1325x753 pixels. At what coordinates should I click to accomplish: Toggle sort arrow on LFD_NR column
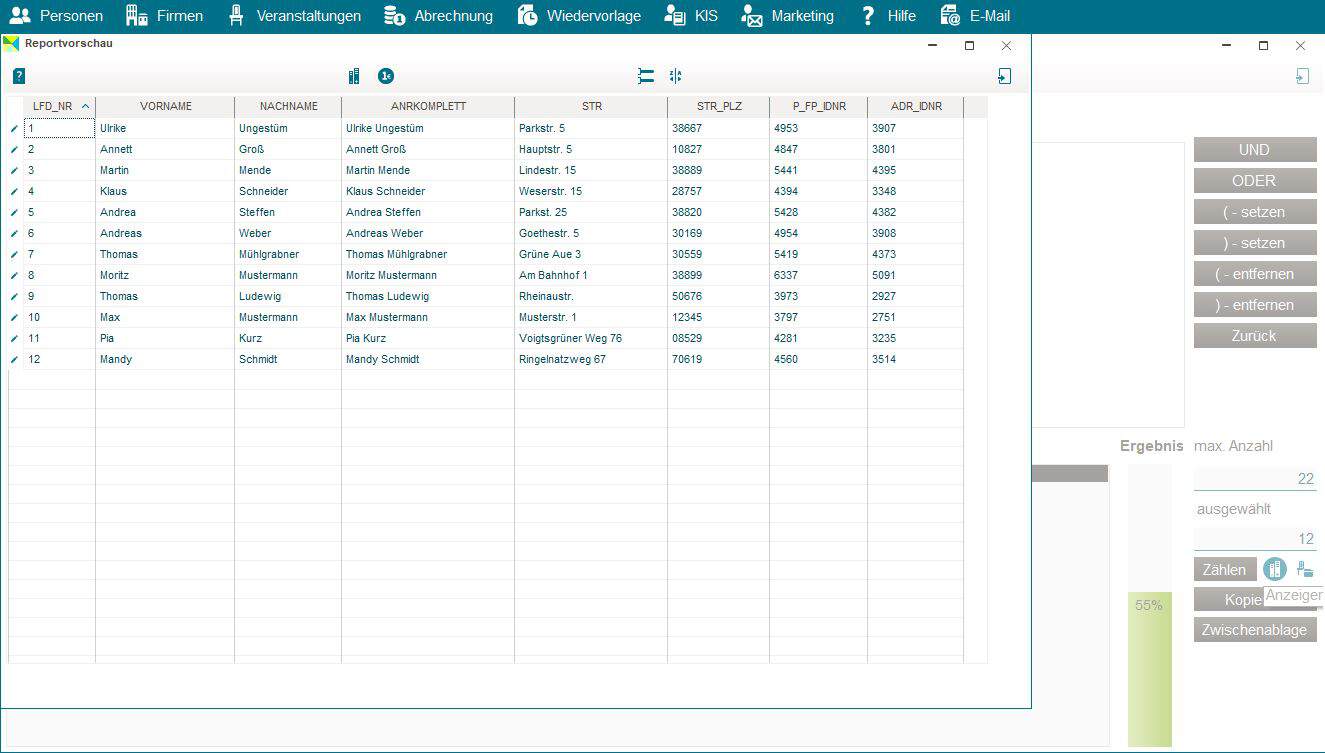click(85, 106)
